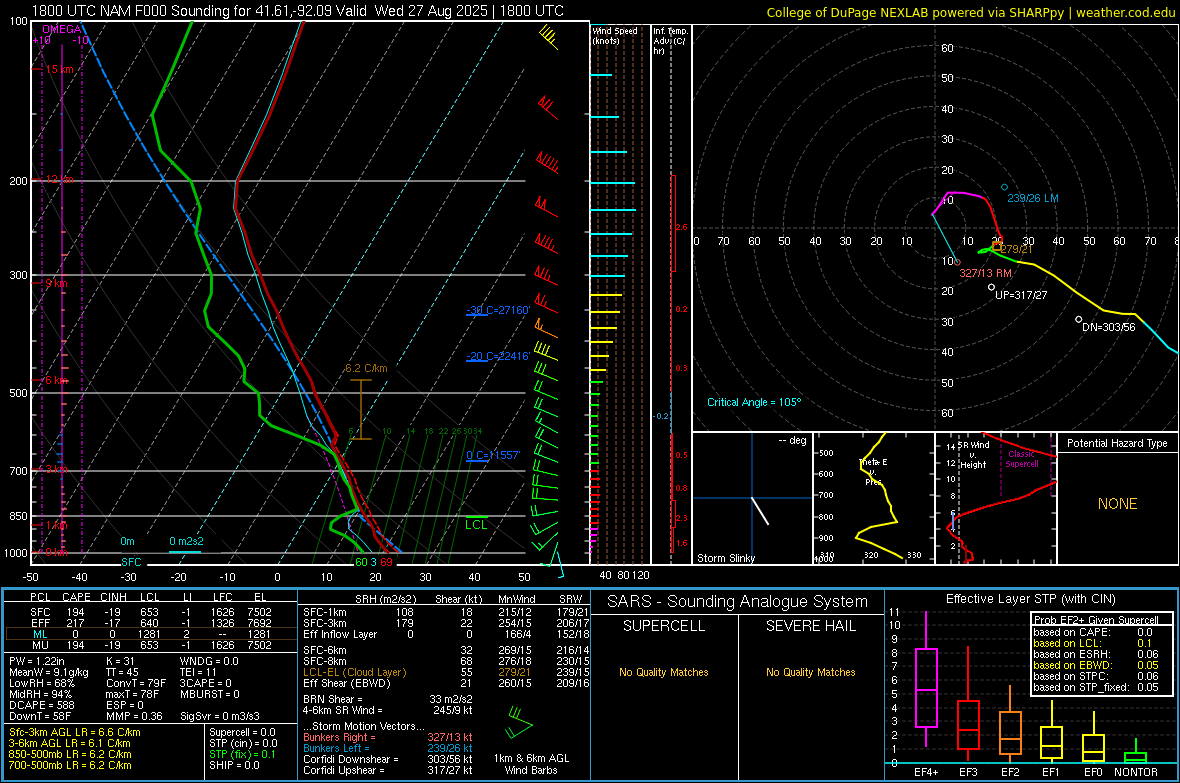Click the 'NONE' hazard type text

tap(1117, 504)
